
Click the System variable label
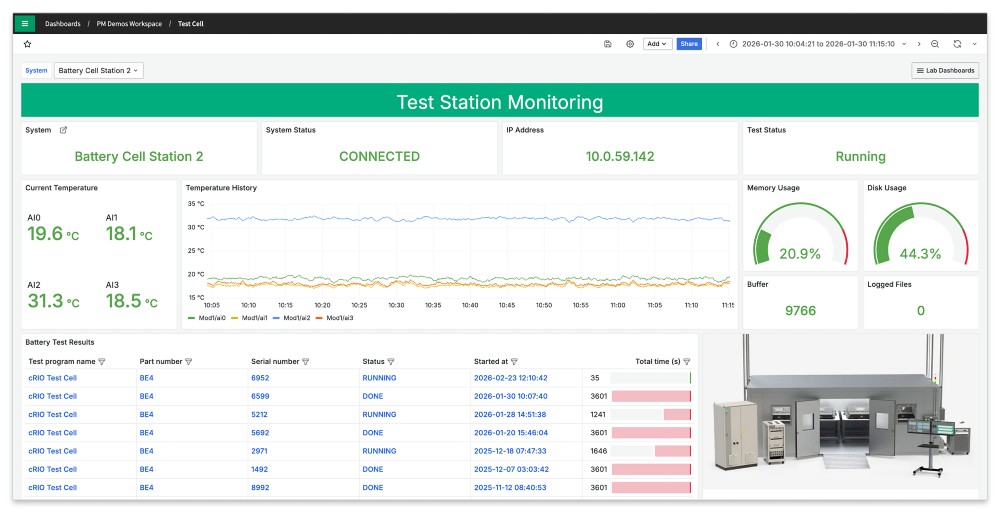[36, 71]
